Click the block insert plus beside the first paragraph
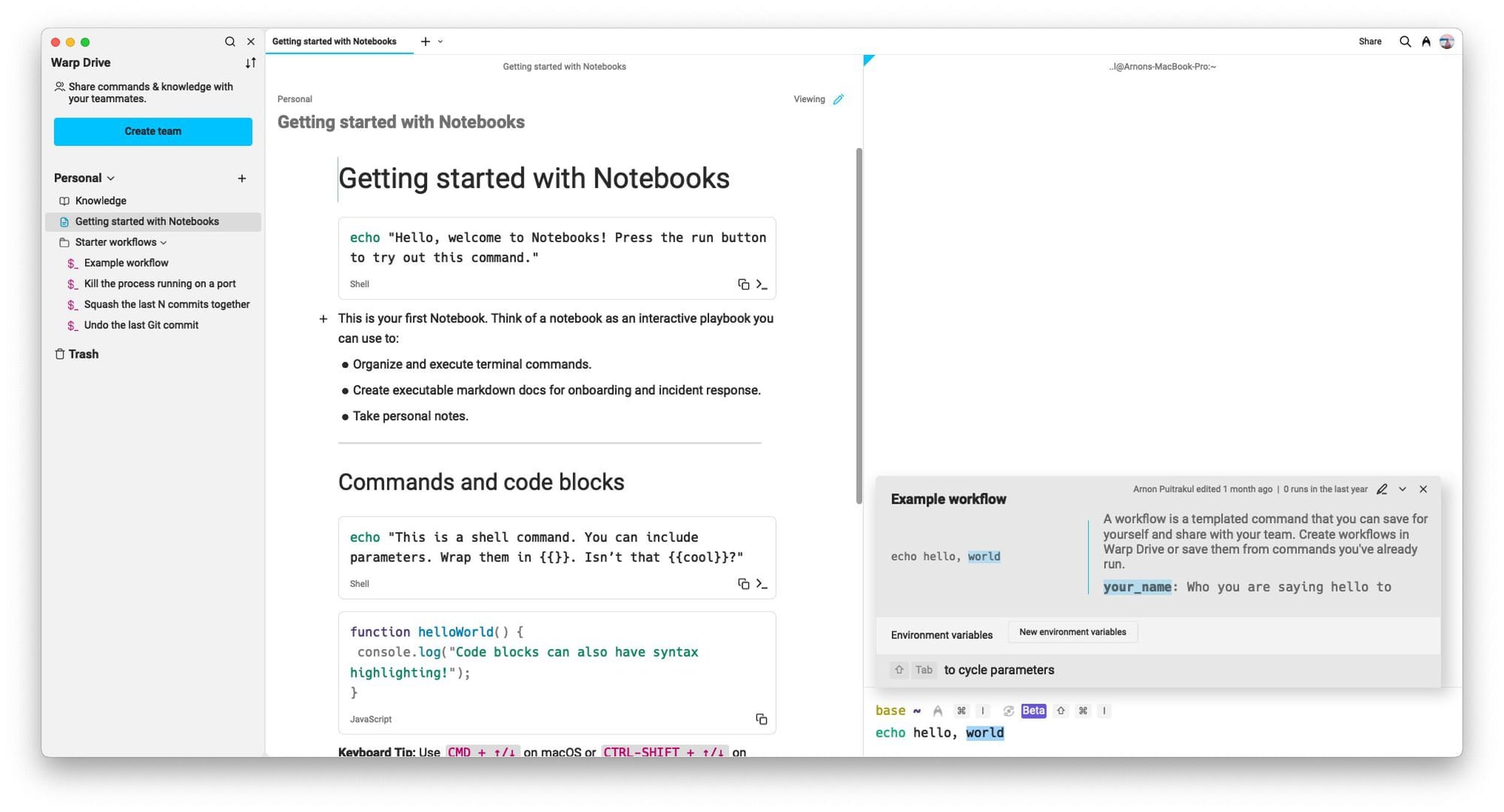 (323, 319)
